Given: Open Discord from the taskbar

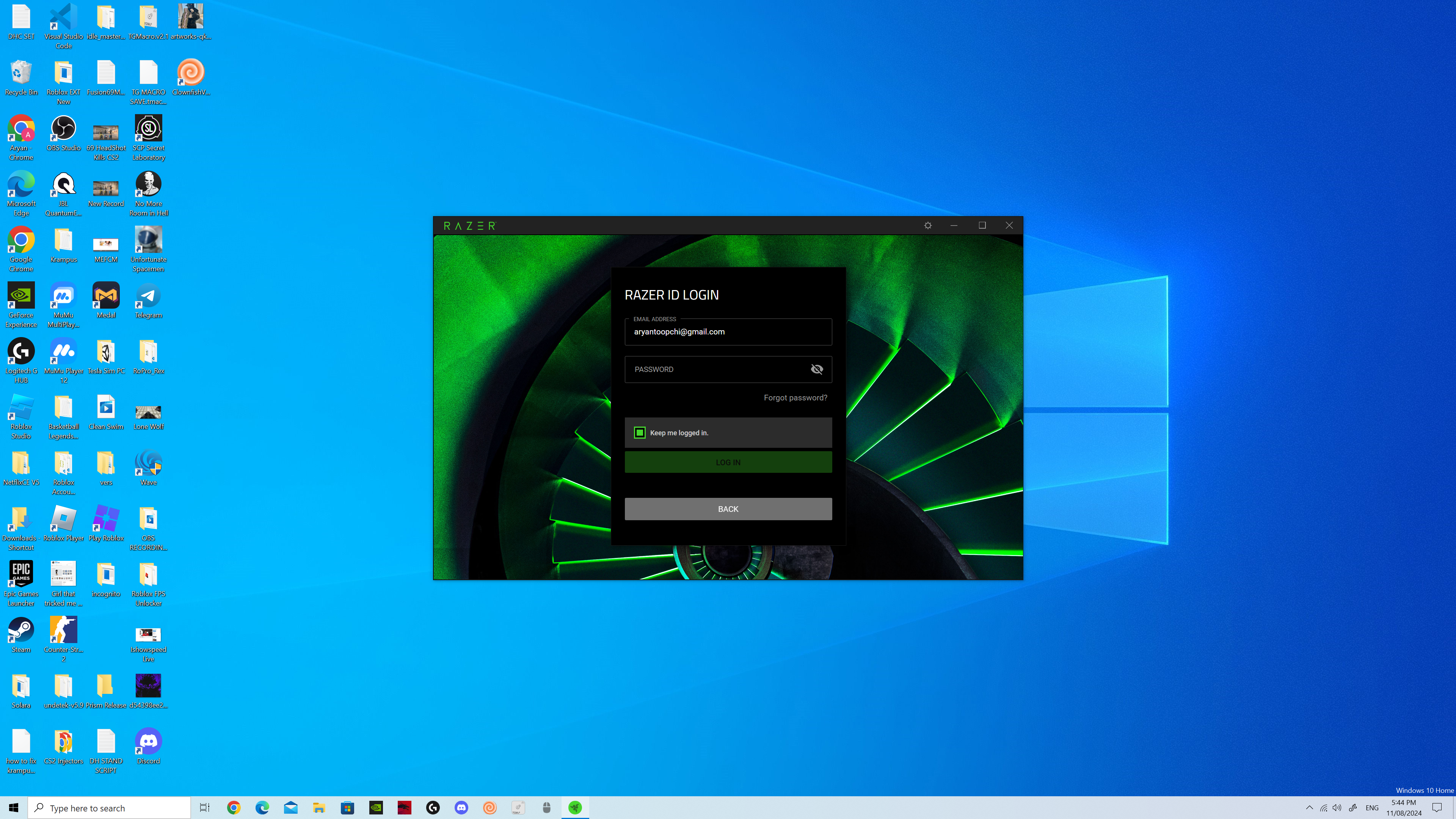Looking at the screenshot, I should point(461,808).
